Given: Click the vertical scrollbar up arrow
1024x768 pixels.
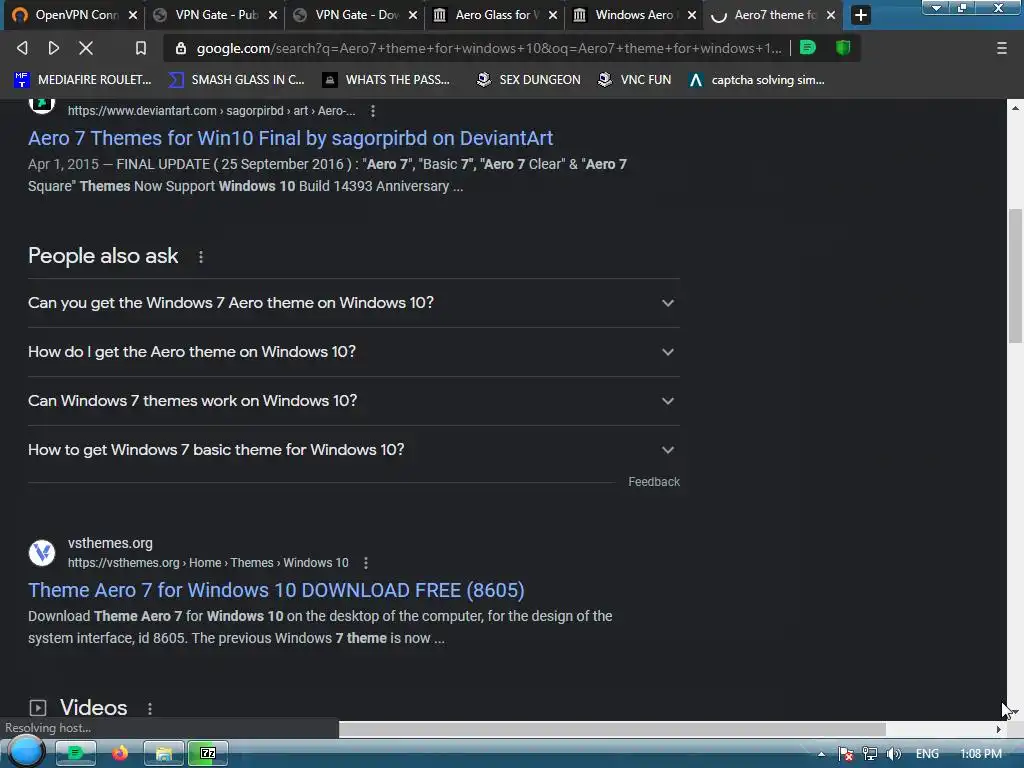Looking at the screenshot, I should point(1015,108).
